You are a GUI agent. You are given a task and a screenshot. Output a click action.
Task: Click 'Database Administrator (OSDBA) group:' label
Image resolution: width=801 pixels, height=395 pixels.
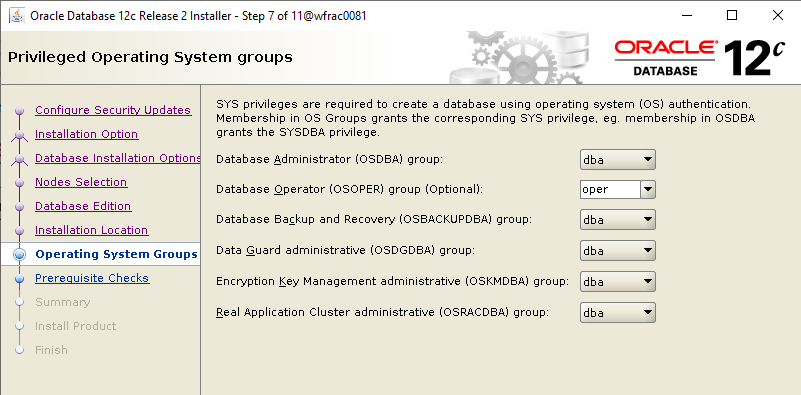(x=329, y=159)
